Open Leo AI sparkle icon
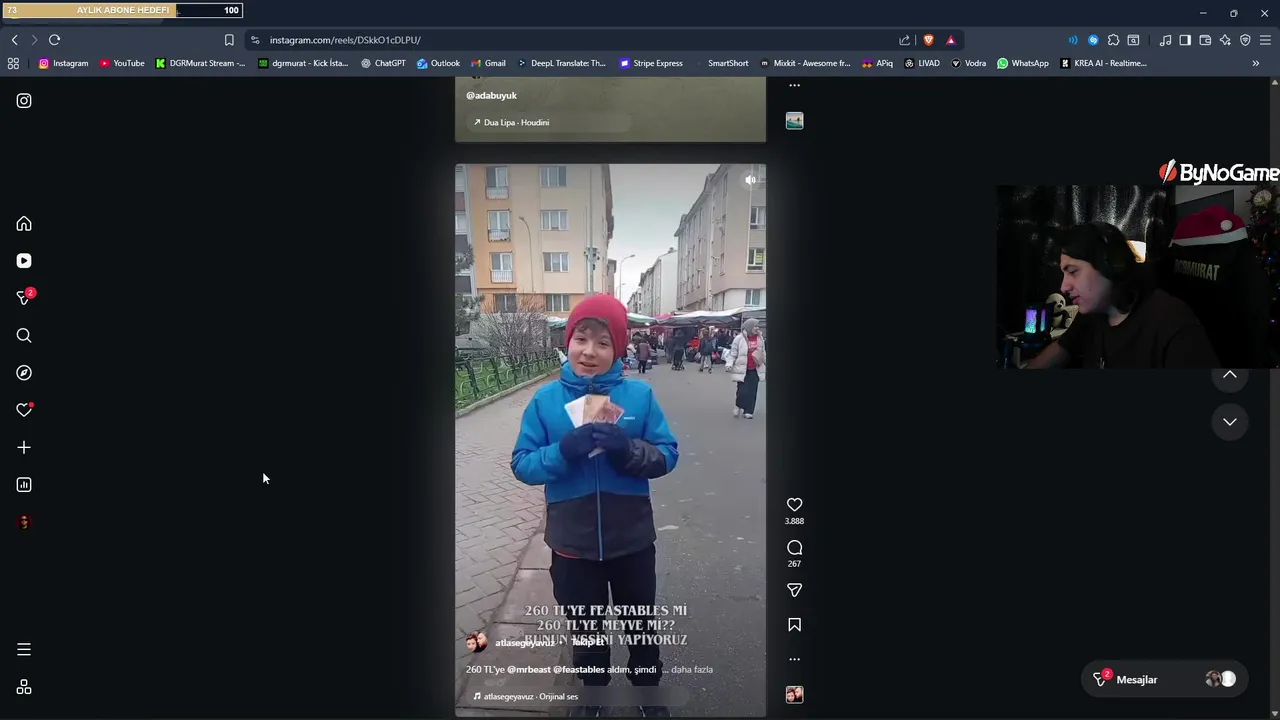 coord(1225,40)
